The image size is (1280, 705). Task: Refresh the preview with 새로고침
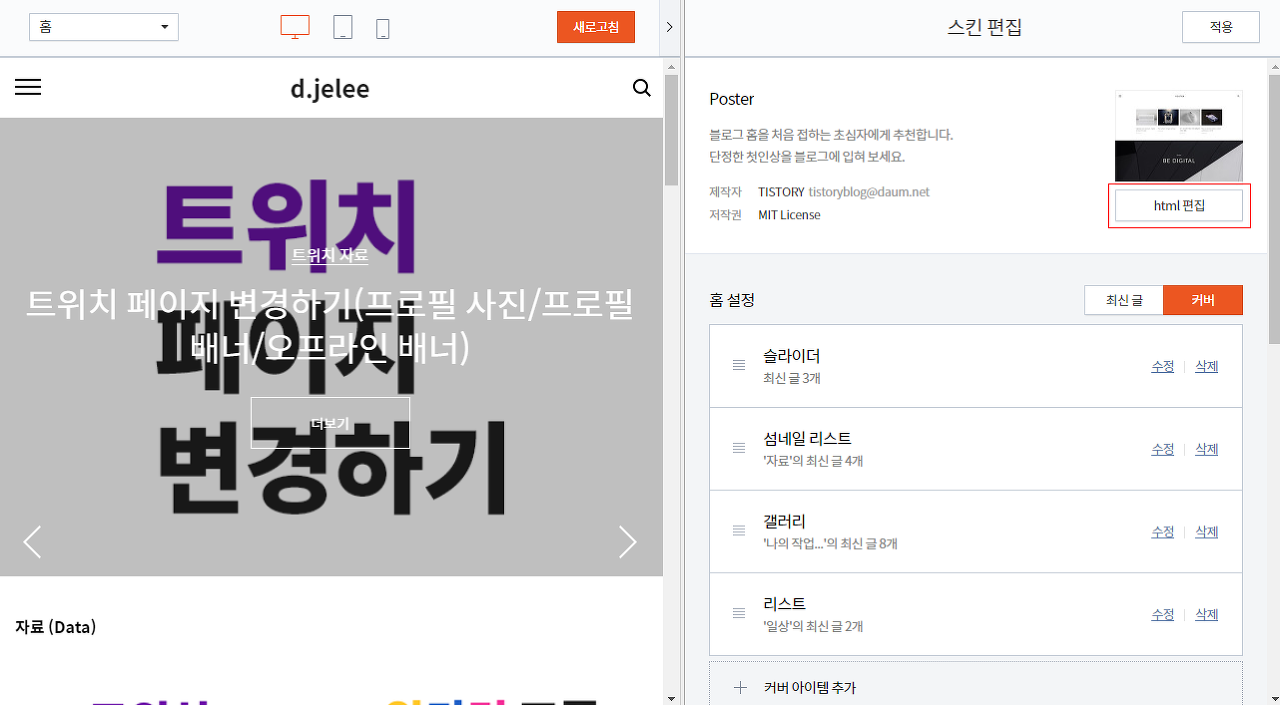595,27
